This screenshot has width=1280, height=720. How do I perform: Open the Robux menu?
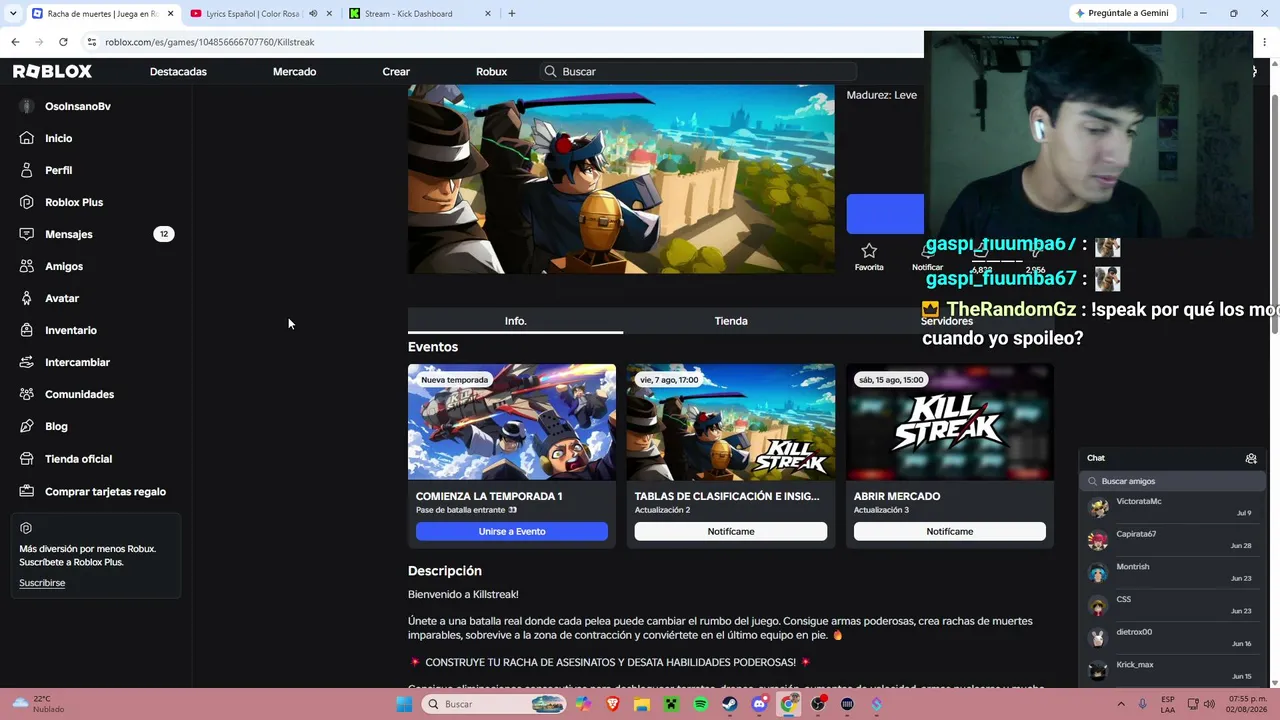tap(491, 72)
